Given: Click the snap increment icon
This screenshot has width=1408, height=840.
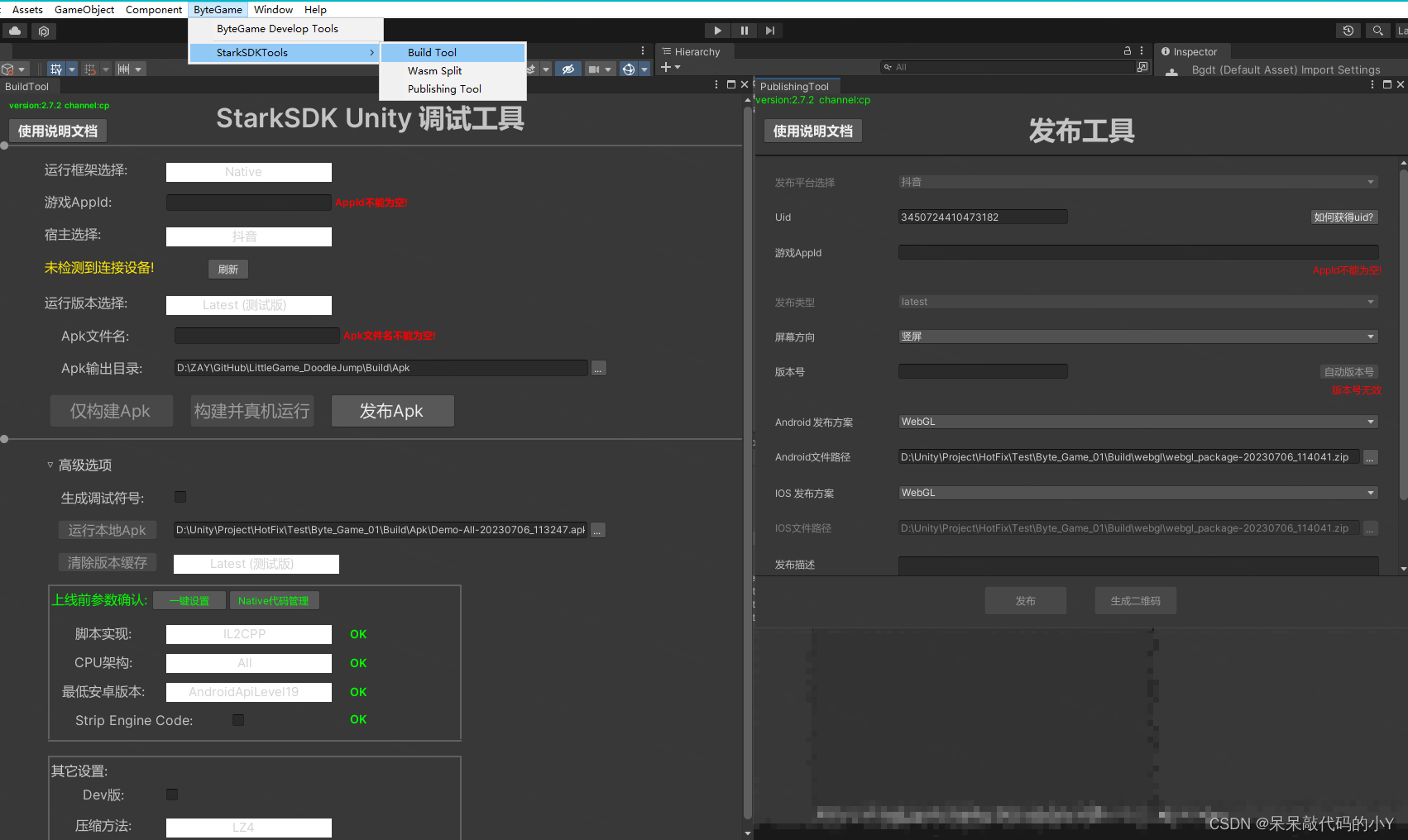Looking at the screenshot, I should pyautogui.click(x=90, y=69).
